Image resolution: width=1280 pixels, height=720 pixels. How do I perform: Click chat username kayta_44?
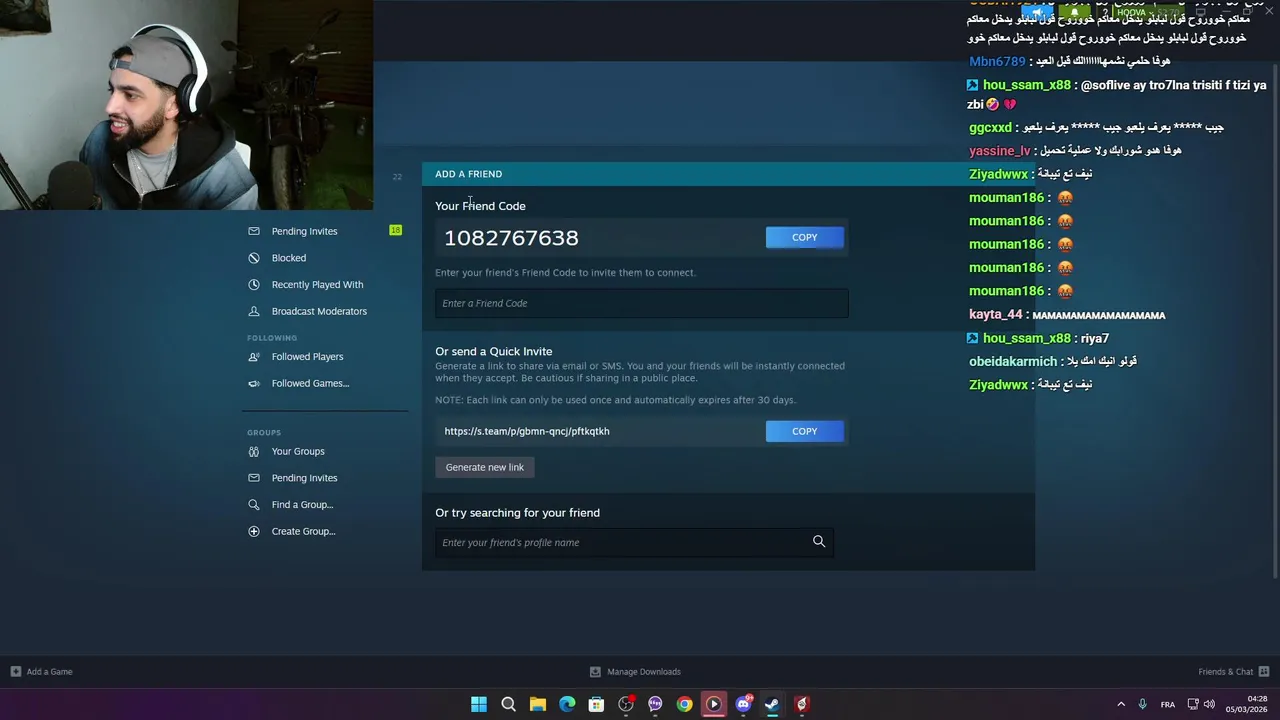(995, 315)
